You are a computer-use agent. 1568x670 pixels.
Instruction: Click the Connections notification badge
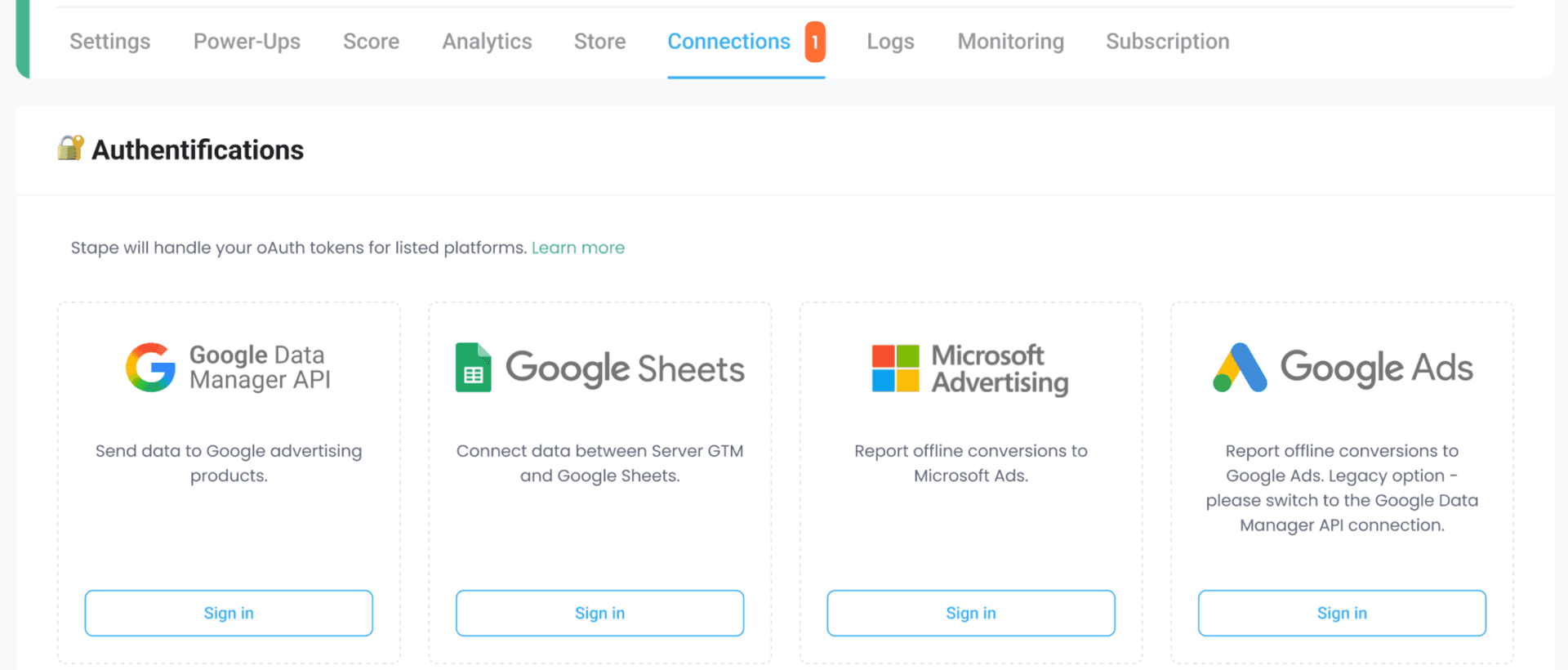814,42
